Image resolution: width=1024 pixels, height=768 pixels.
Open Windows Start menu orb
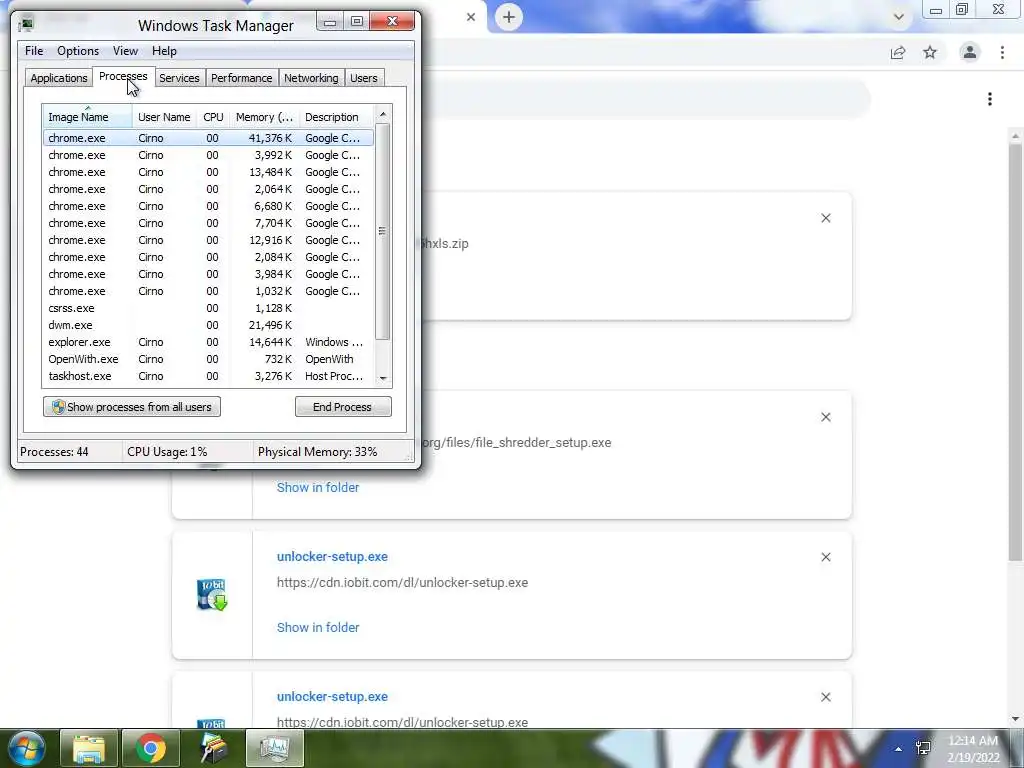[27, 748]
